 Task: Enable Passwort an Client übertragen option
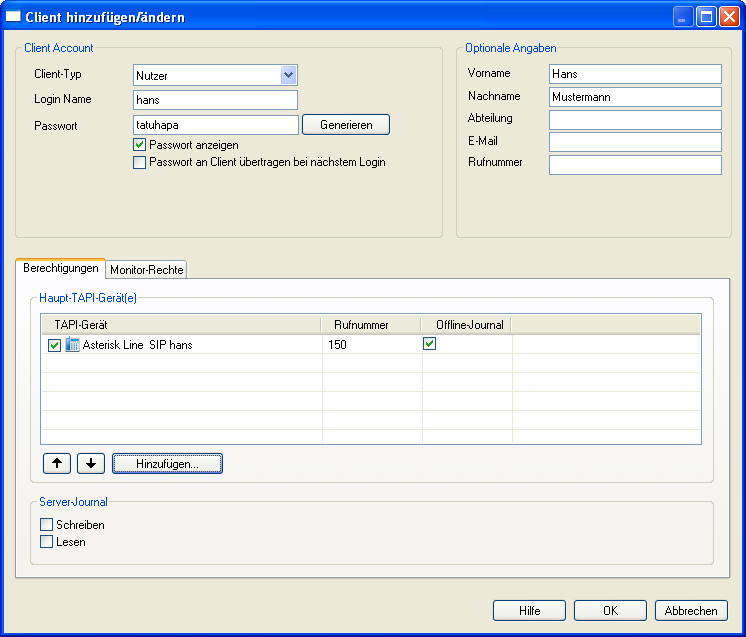[x=140, y=162]
